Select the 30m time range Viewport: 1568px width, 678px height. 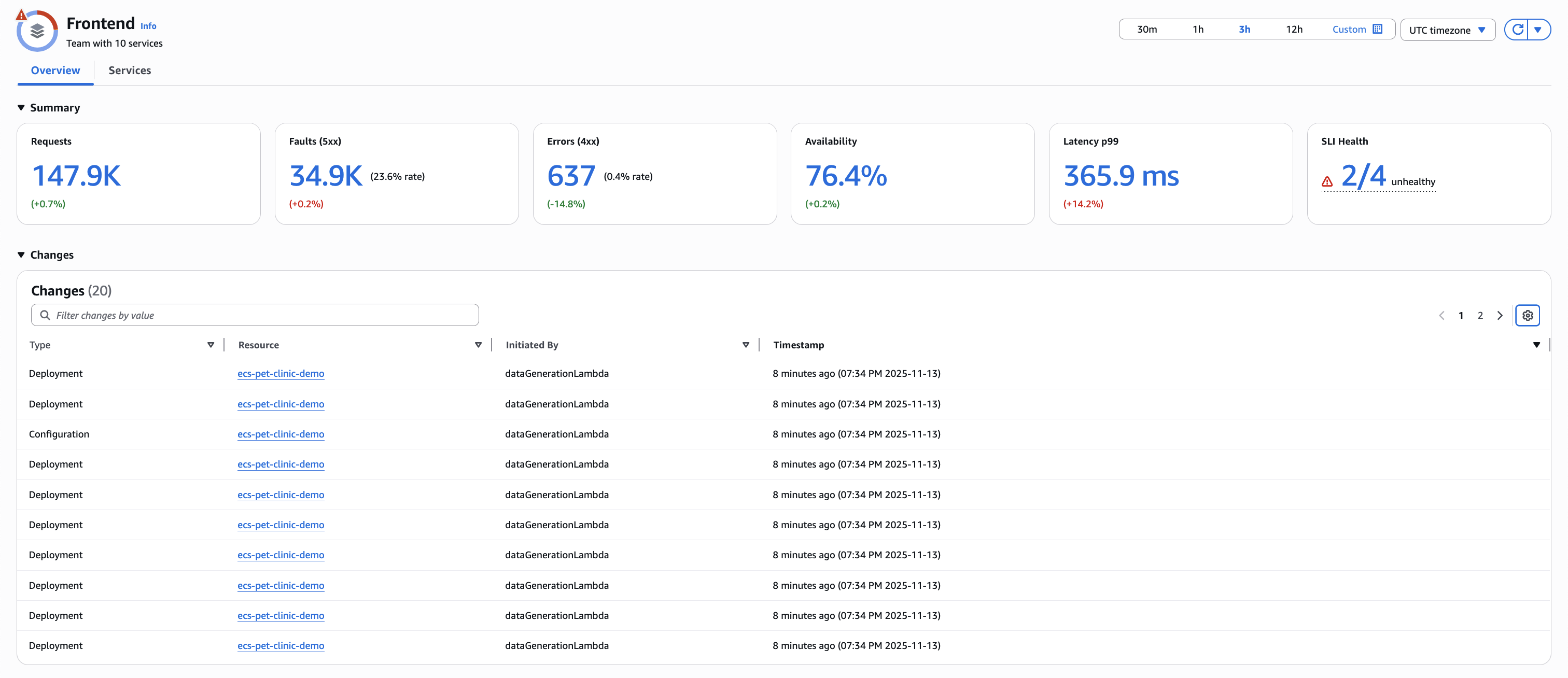coord(1147,29)
